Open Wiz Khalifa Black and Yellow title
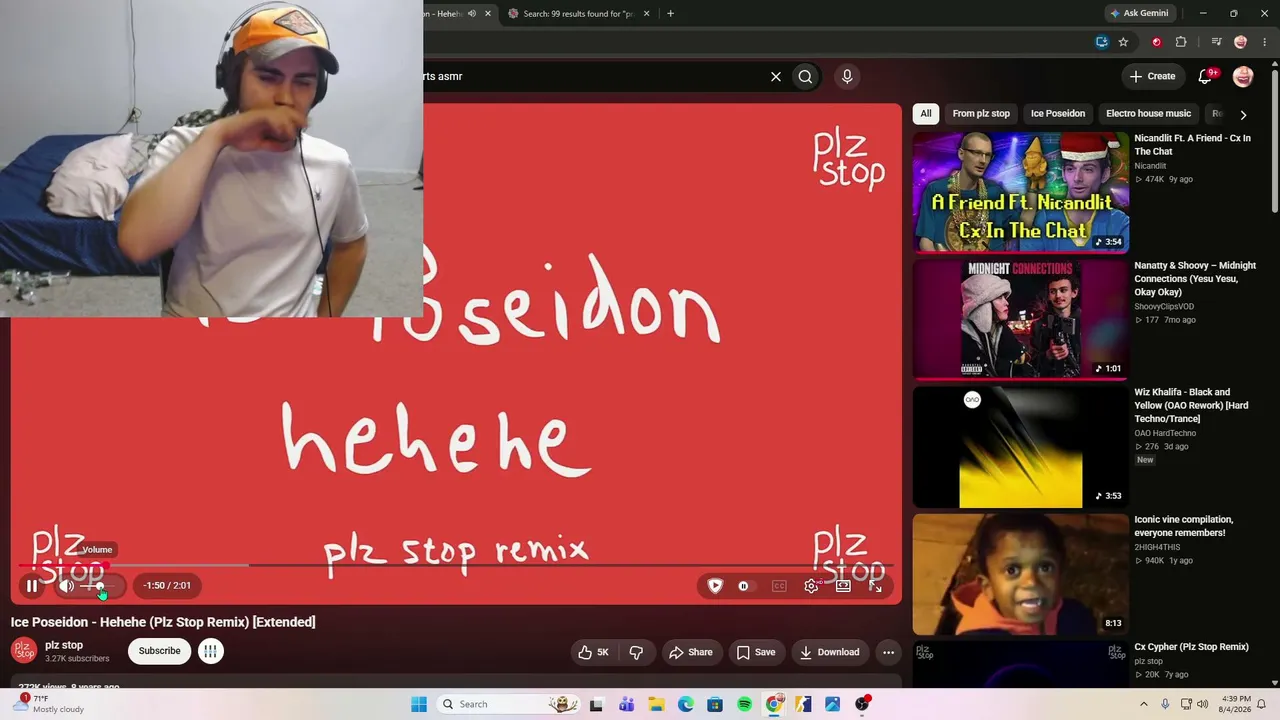This screenshot has width=1280, height=720. [1192, 405]
